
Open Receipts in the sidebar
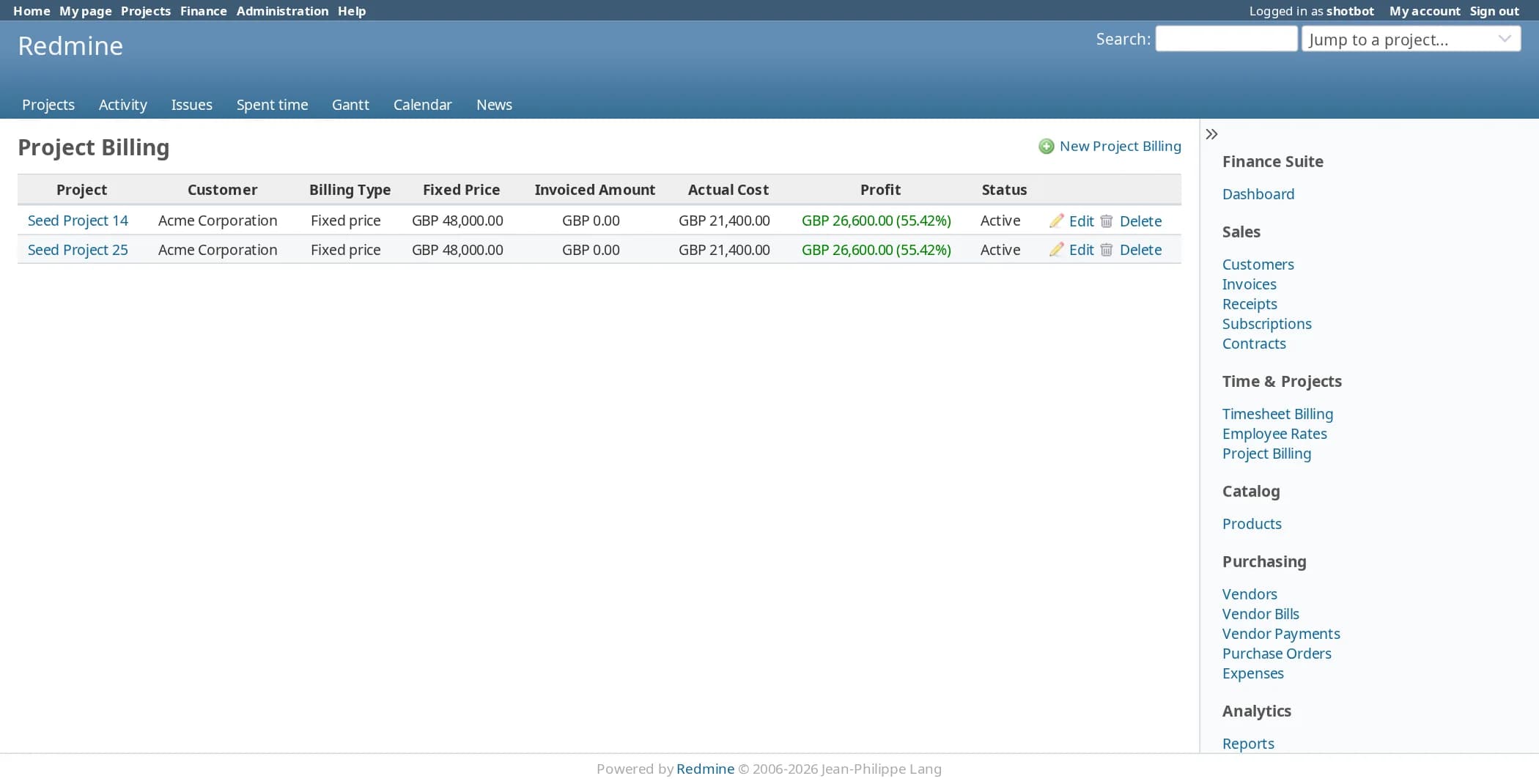(x=1250, y=304)
